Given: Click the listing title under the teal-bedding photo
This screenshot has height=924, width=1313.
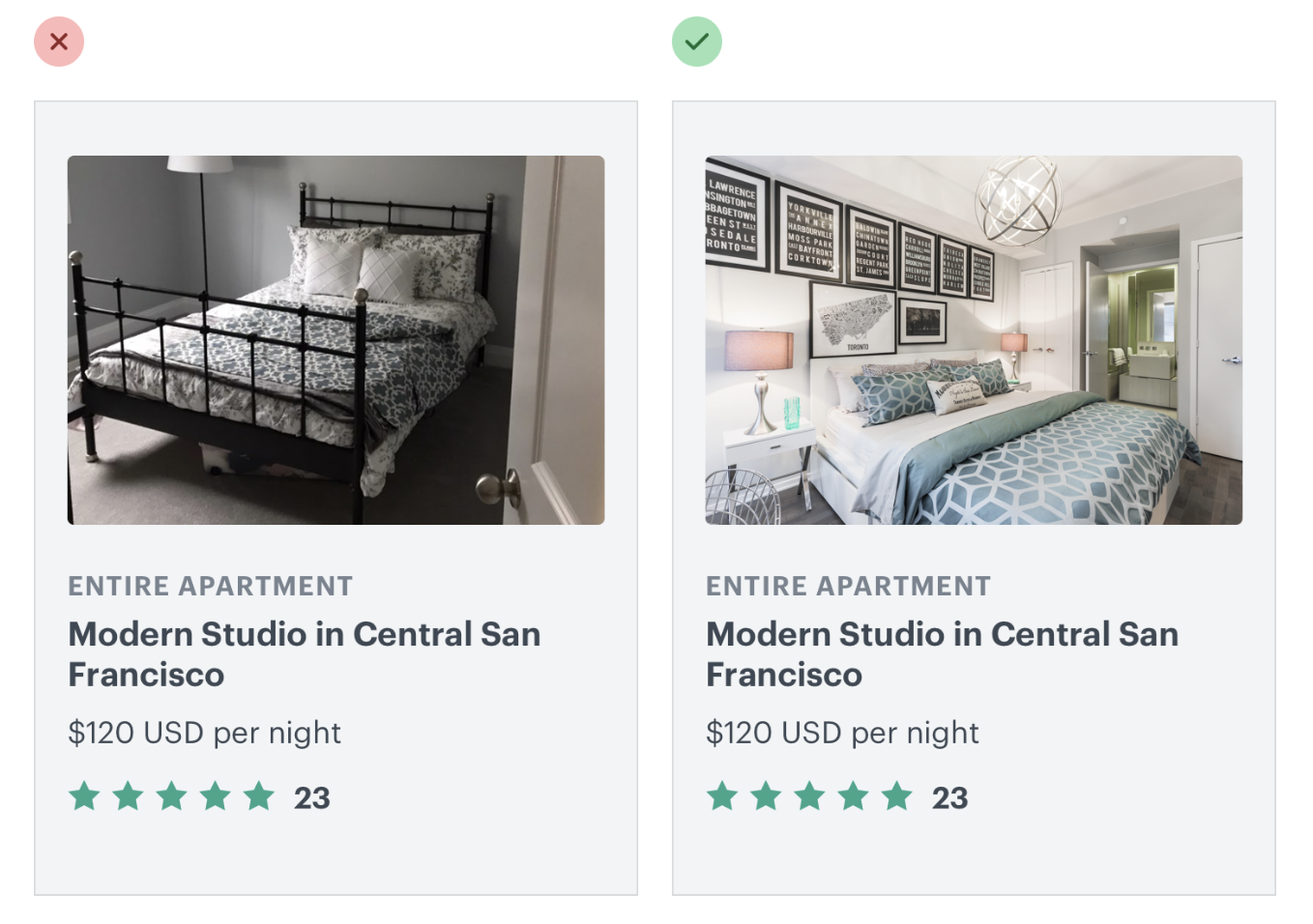Looking at the screenshot, I should (942, 654).
